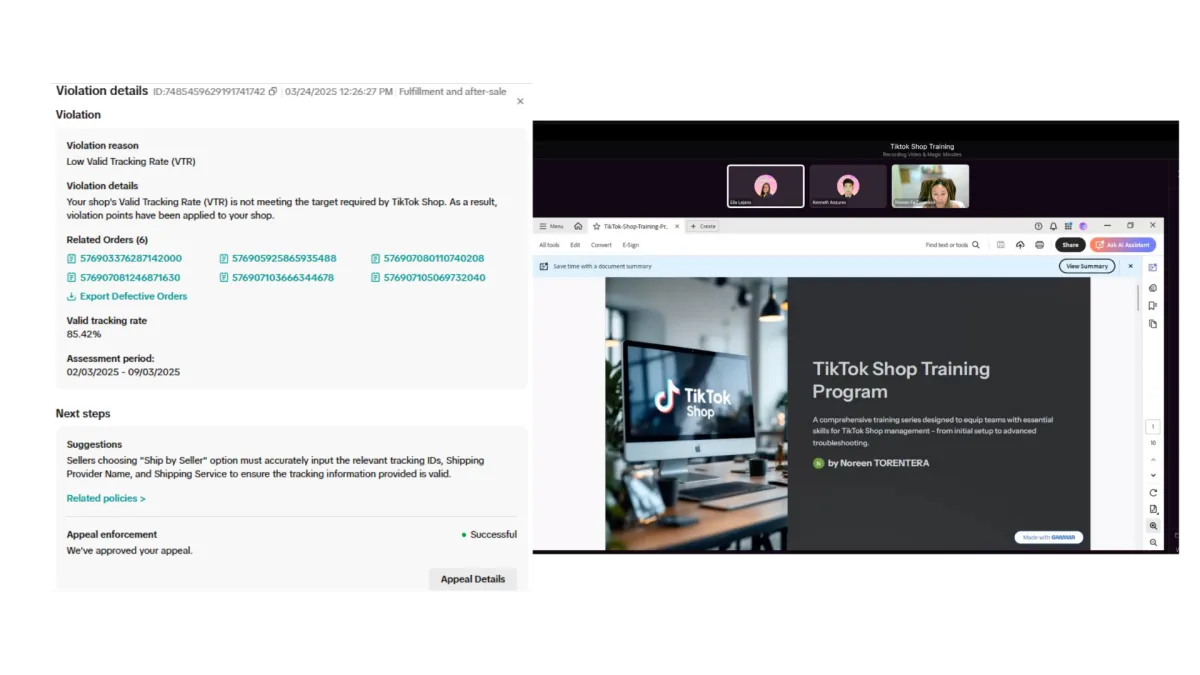
Task: Open Acrobat notifications bell icon
Action: coord(1053,226)
